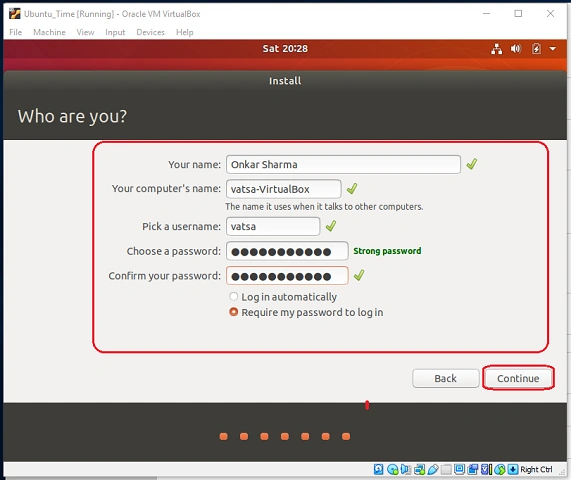The image size is (571, 480).
Task: Maximize the VirtualBox window
Action: point(518,13)
